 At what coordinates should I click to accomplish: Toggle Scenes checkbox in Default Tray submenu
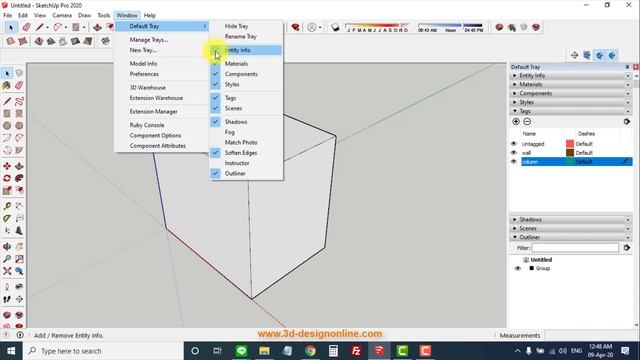(215, 108)
